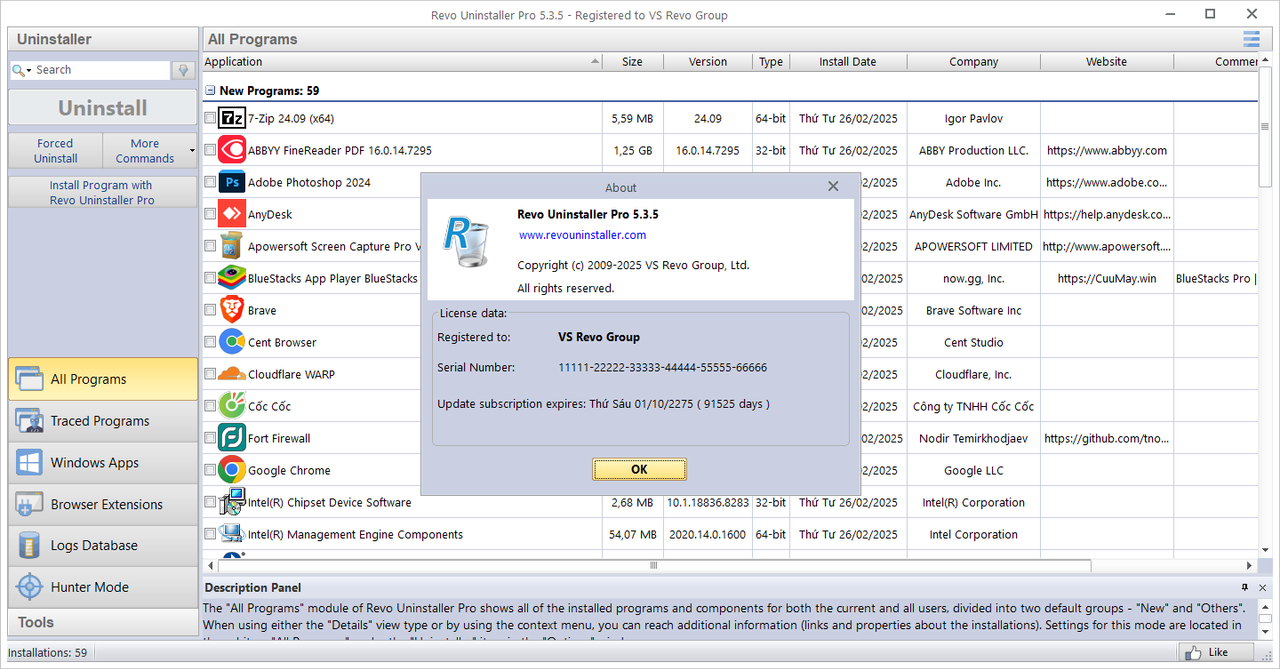
Task: Select the All Programs sidebar module
Action: click(103, 379)
